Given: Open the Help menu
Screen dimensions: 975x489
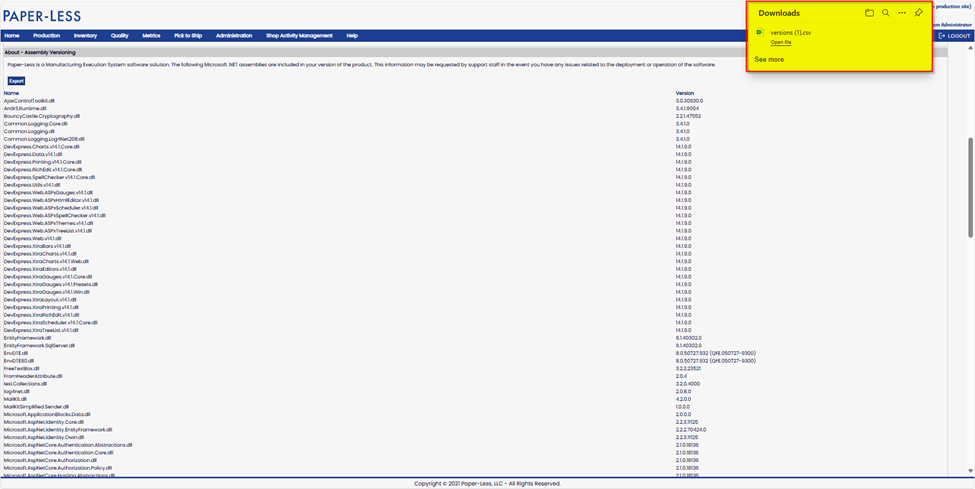Looking at the screenshot, I should click(x=352, y=36).
